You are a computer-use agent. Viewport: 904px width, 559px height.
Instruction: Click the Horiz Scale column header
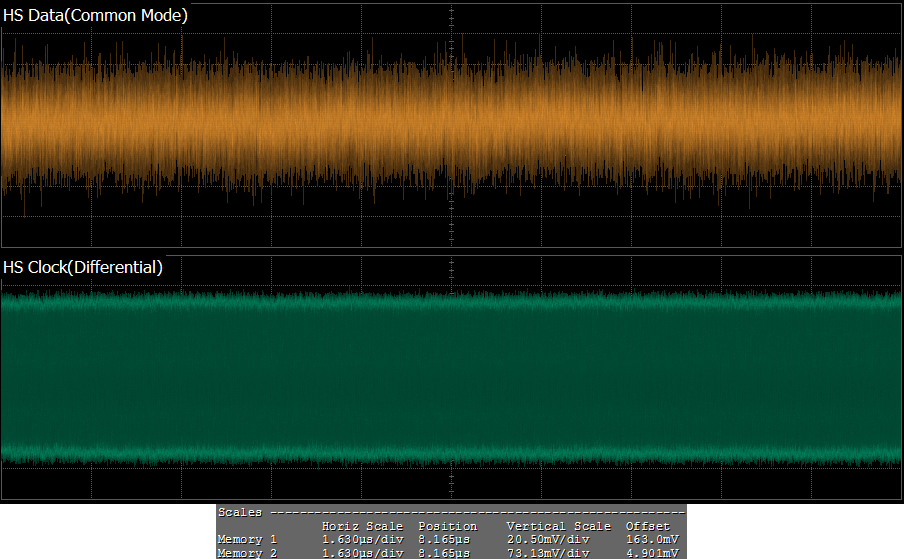coord(362,526)
